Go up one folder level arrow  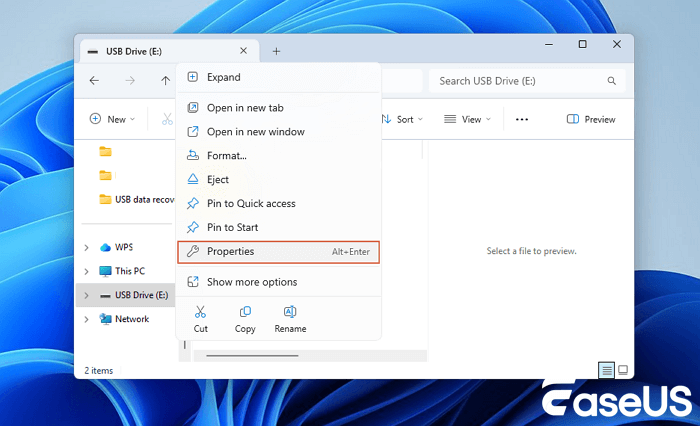coord(165,81)
